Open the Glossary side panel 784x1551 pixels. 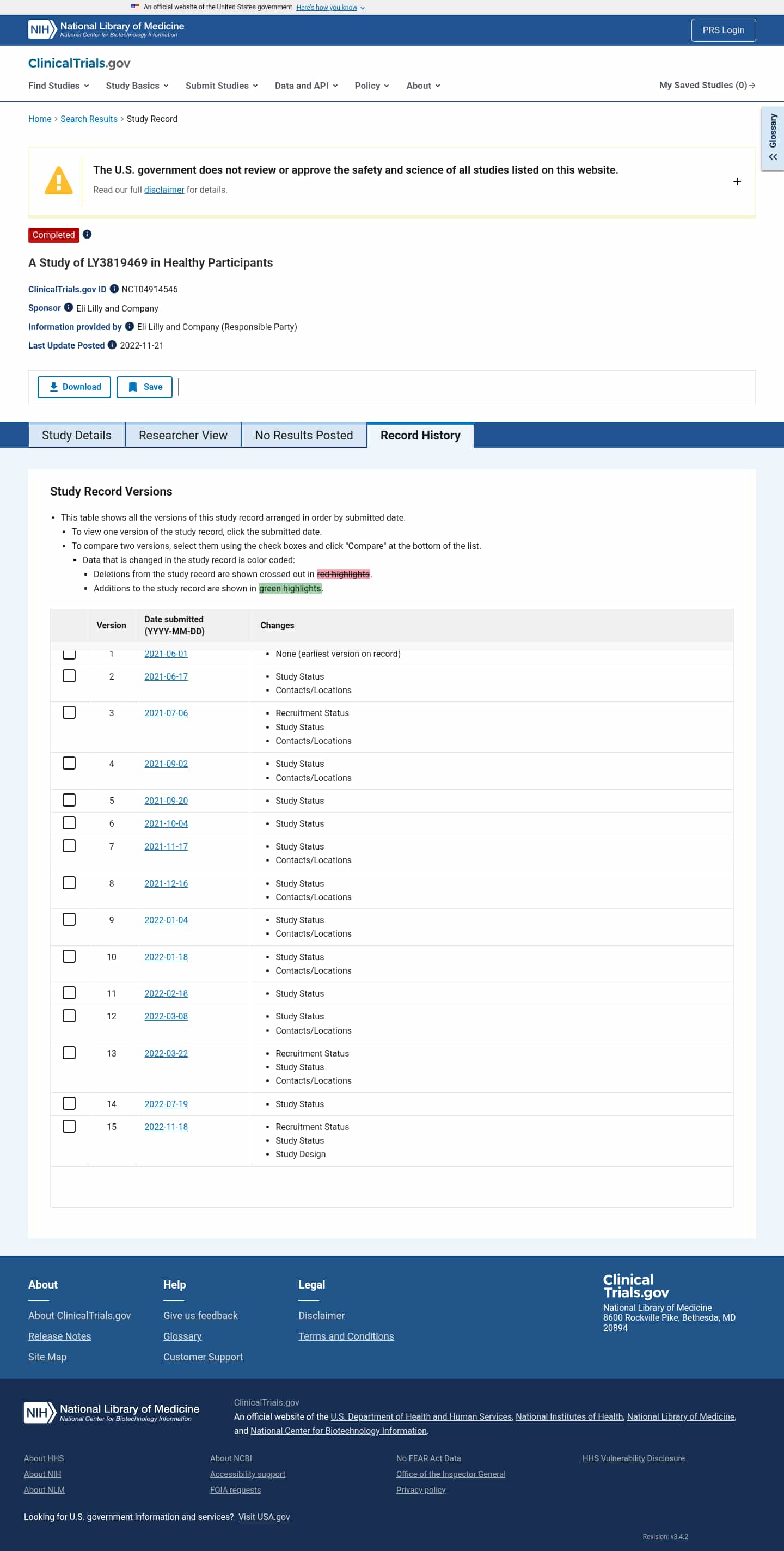coord(773,138)
